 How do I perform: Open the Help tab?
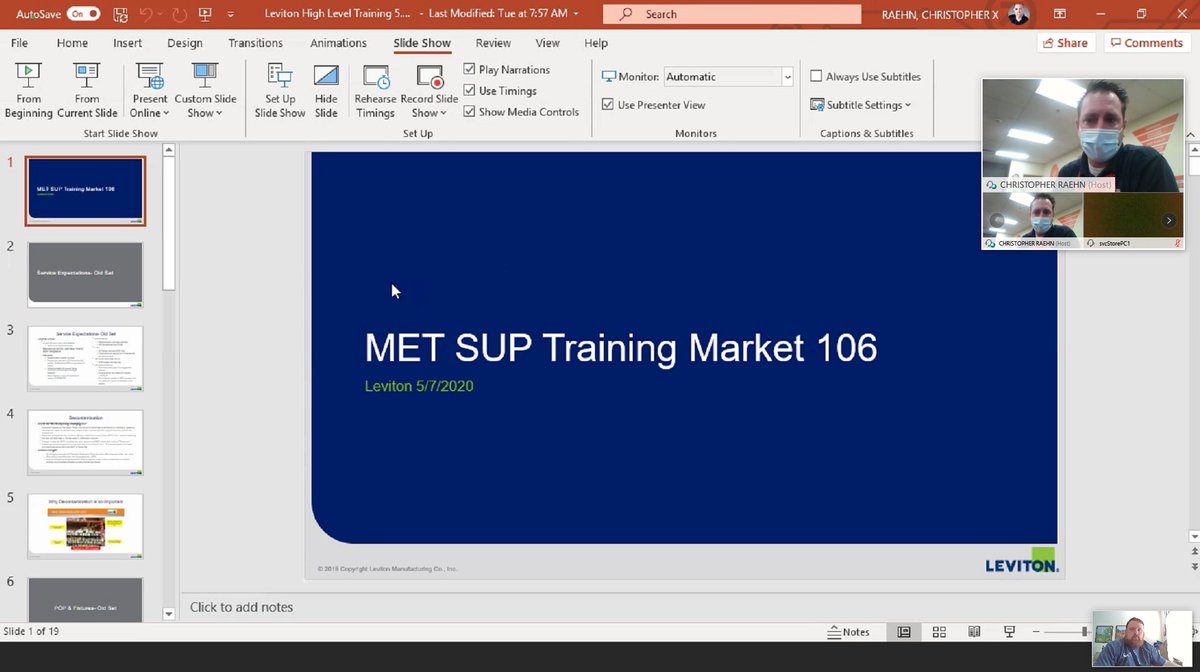coord(596,43)
